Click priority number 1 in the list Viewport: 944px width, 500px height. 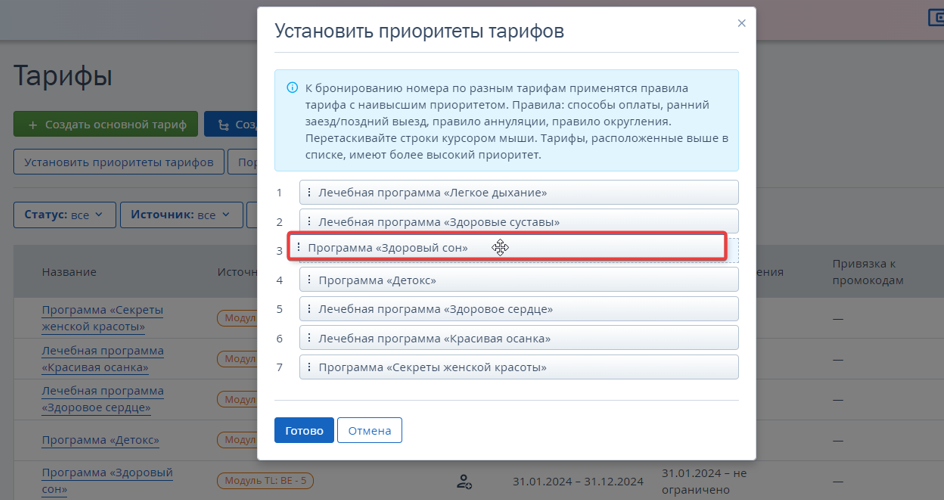pos(279,193)
